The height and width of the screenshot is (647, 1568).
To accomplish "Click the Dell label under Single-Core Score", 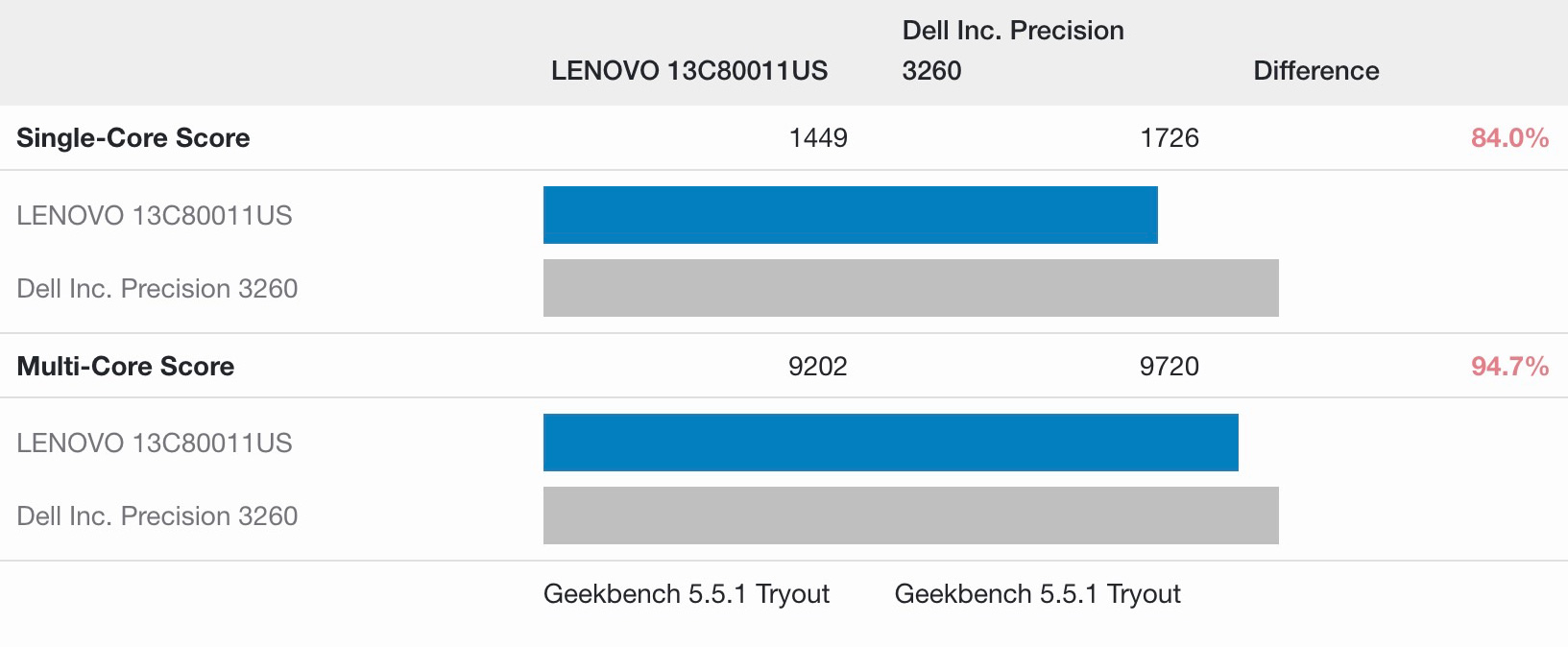I will [x=157, y=289].
